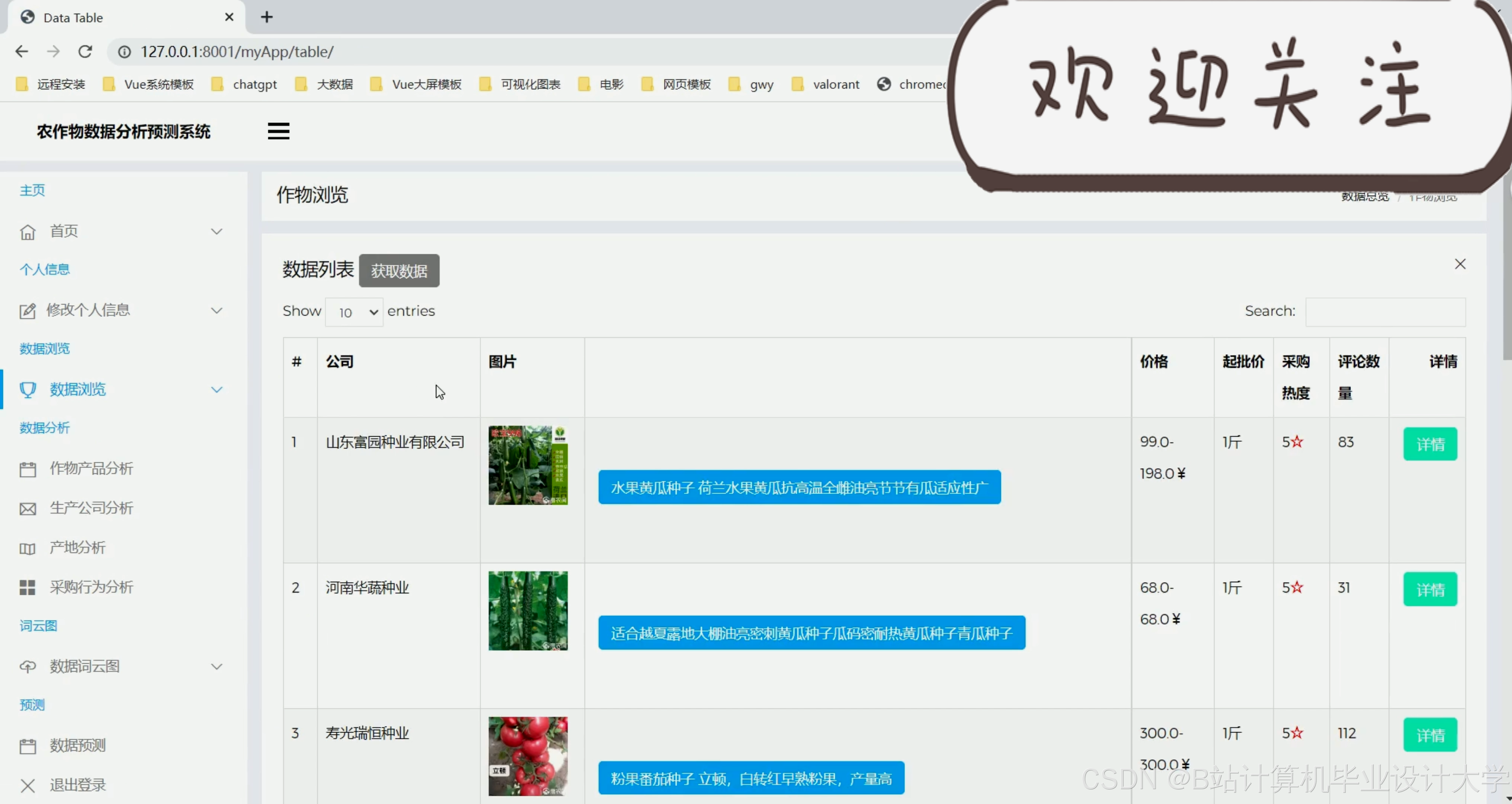The width and height of the screenshot is (1512, 804).
Task: Click the 数据浏览 shield icon
Action: click(x=28, y=389)
